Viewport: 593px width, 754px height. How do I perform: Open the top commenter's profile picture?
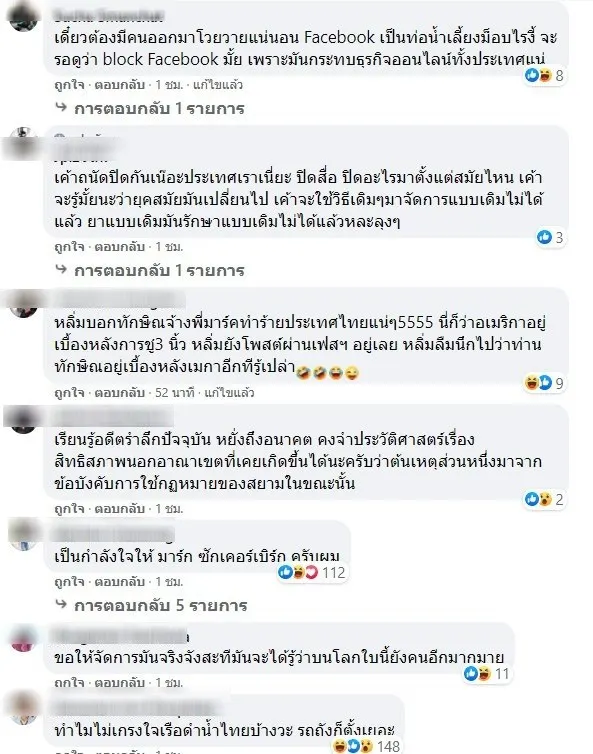[23, 17]
